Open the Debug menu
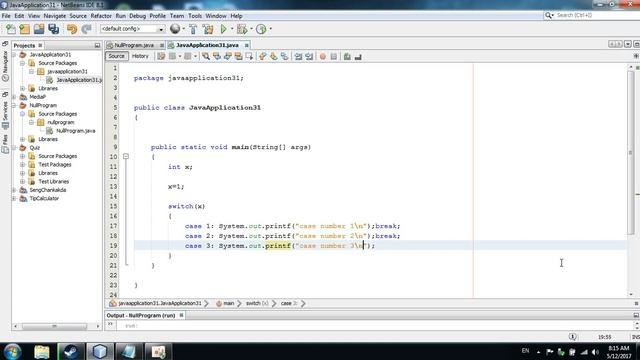The height and width of the screenshot is (360, 640). (138, 16)
